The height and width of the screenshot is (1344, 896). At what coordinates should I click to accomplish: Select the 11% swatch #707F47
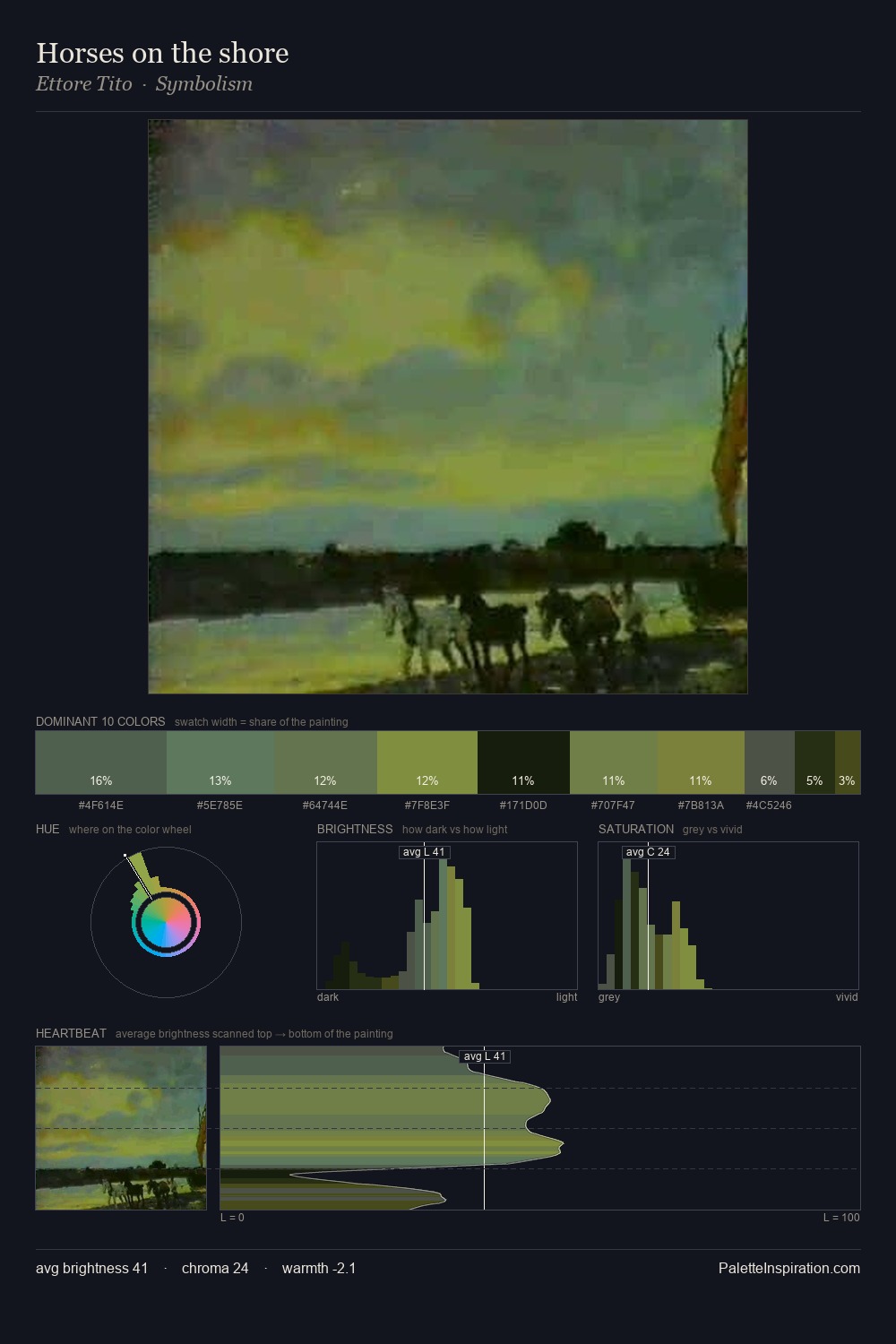coord(614,762)
